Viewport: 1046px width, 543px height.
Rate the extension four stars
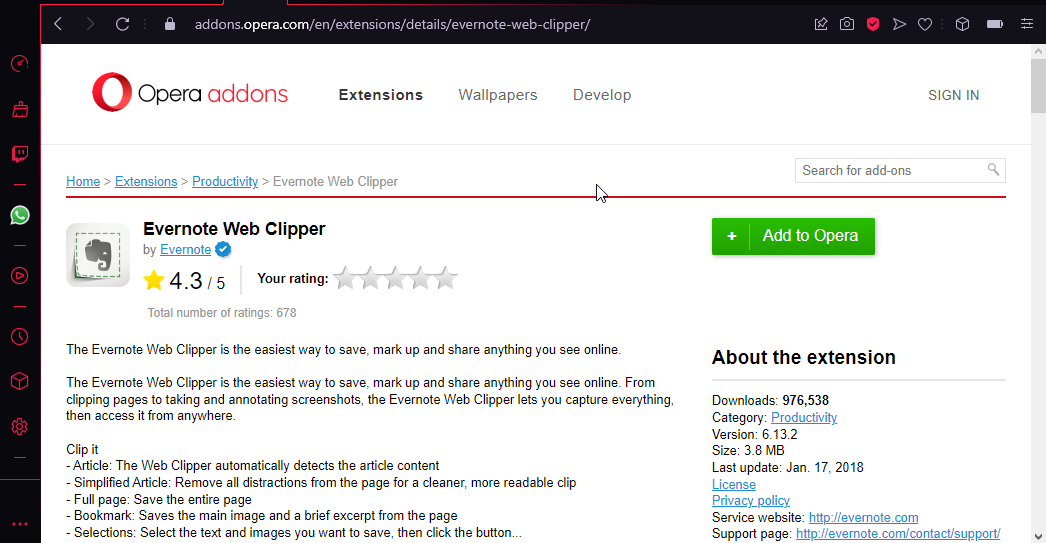click(x=421, y=278)
